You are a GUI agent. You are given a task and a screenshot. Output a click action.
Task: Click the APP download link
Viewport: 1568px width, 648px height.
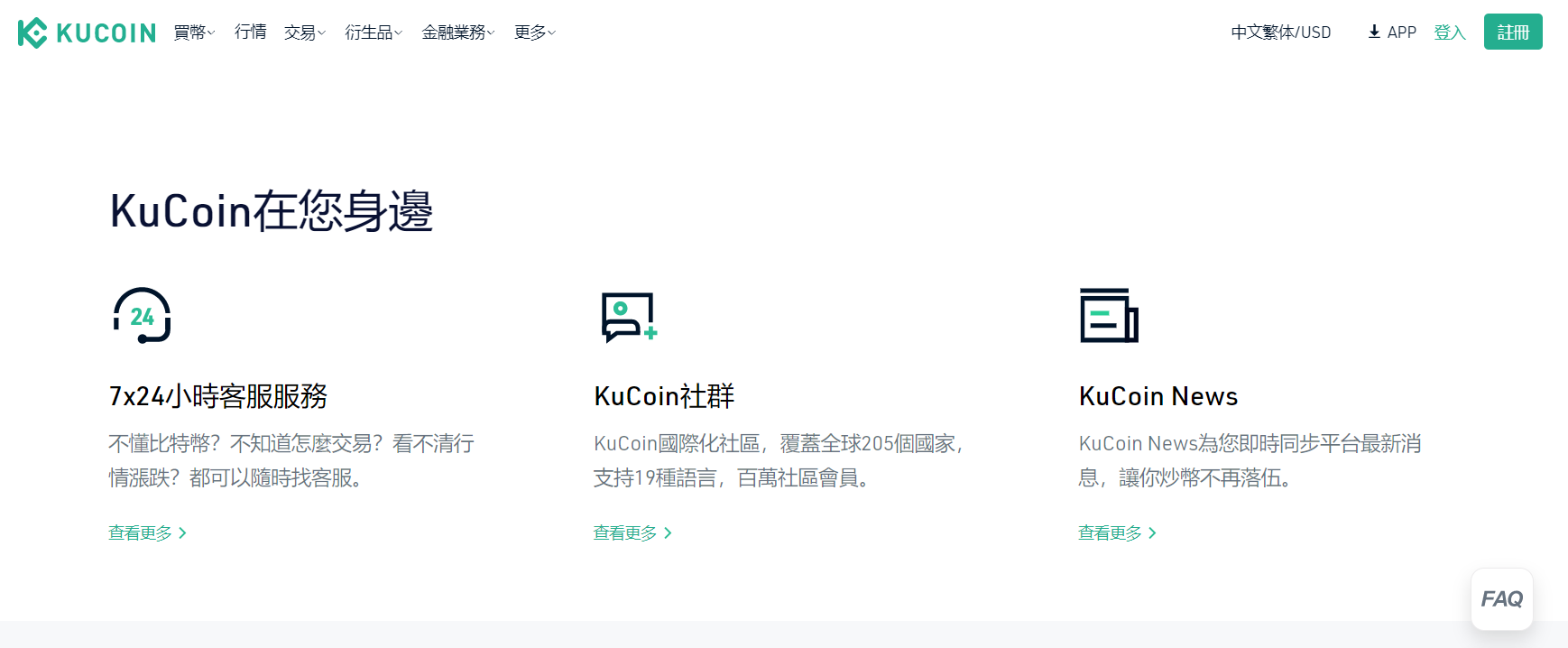click(1392, 32)
